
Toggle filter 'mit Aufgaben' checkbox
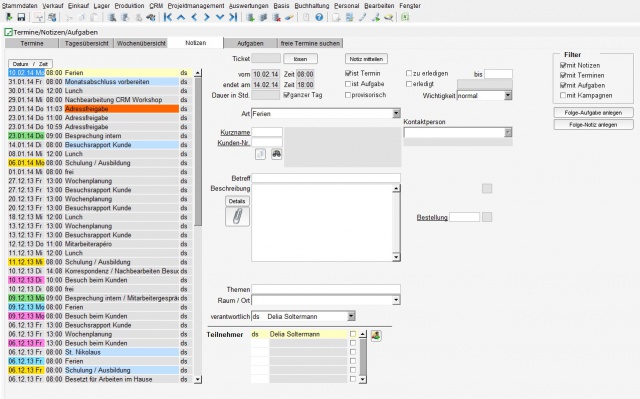click(x=563, y=85)
